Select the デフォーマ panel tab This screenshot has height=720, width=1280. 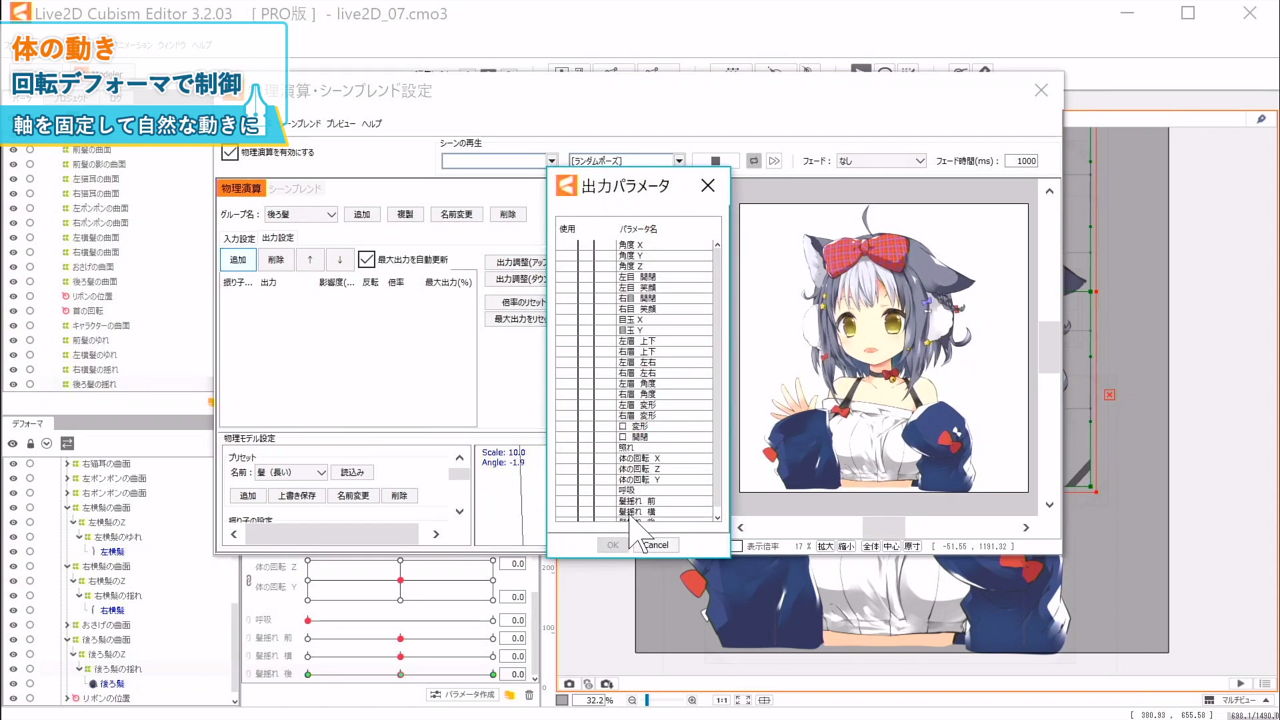pyautogui.click(x=28, y=424)
